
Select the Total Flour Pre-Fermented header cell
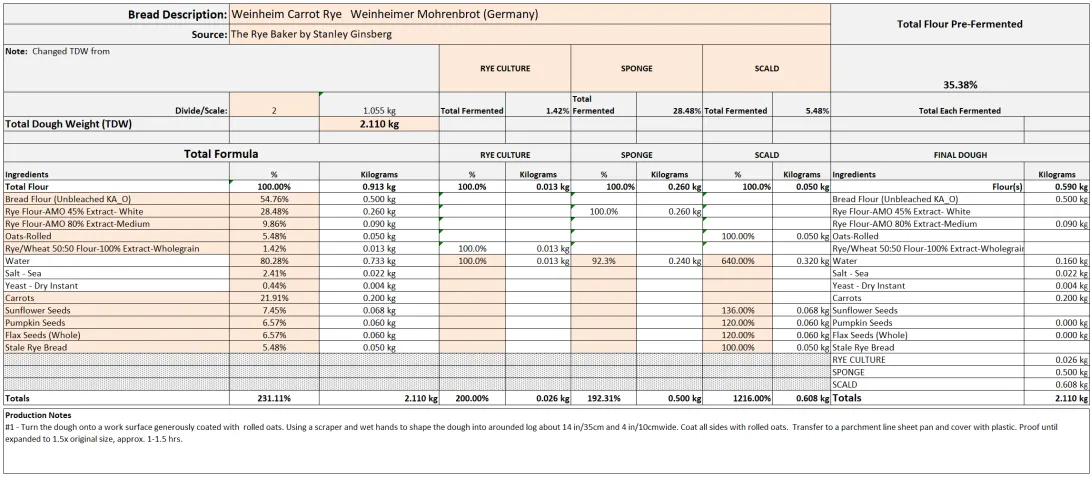(960, 24)
